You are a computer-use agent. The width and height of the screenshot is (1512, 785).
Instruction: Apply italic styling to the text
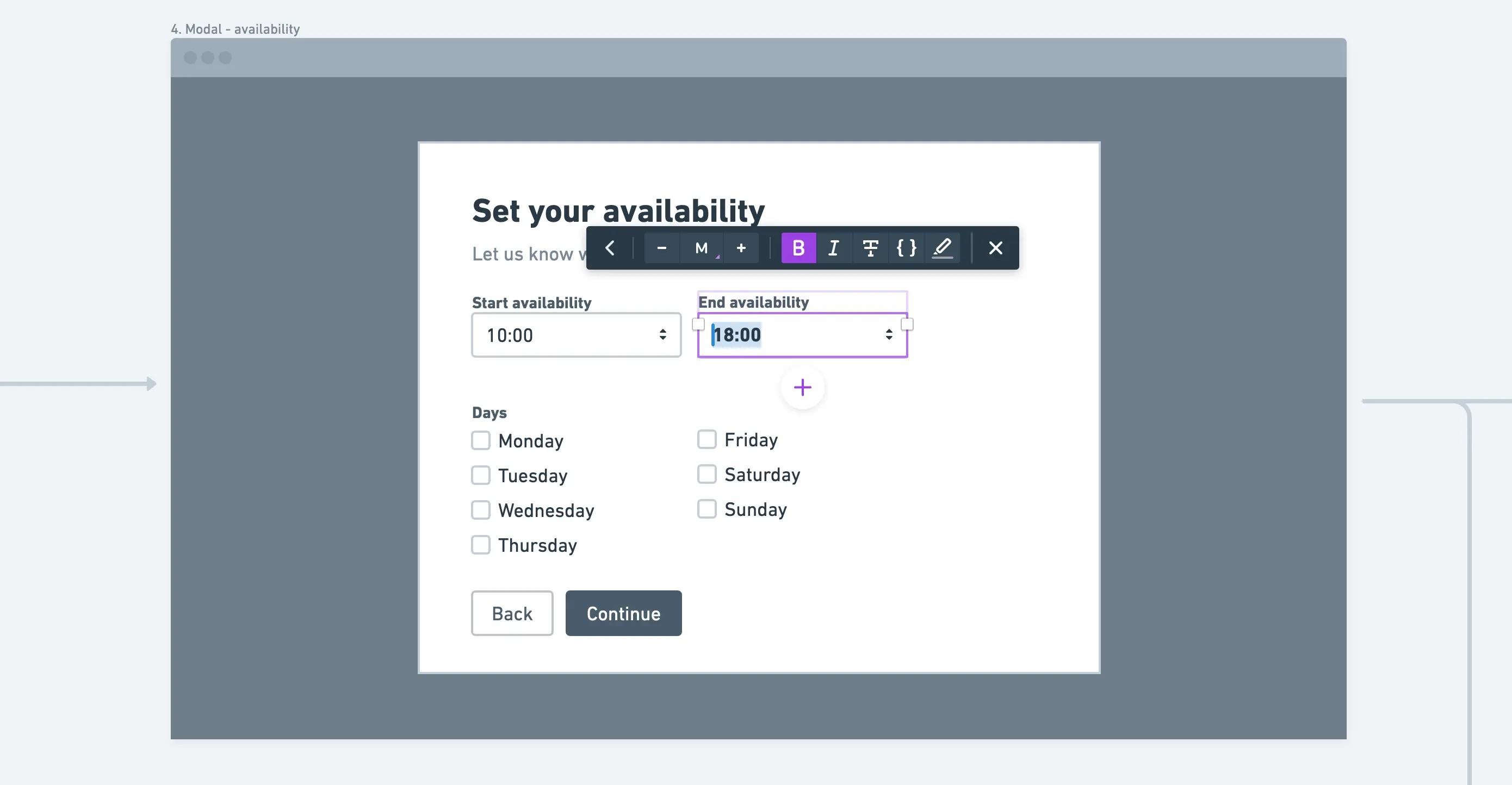click(834, 248)
